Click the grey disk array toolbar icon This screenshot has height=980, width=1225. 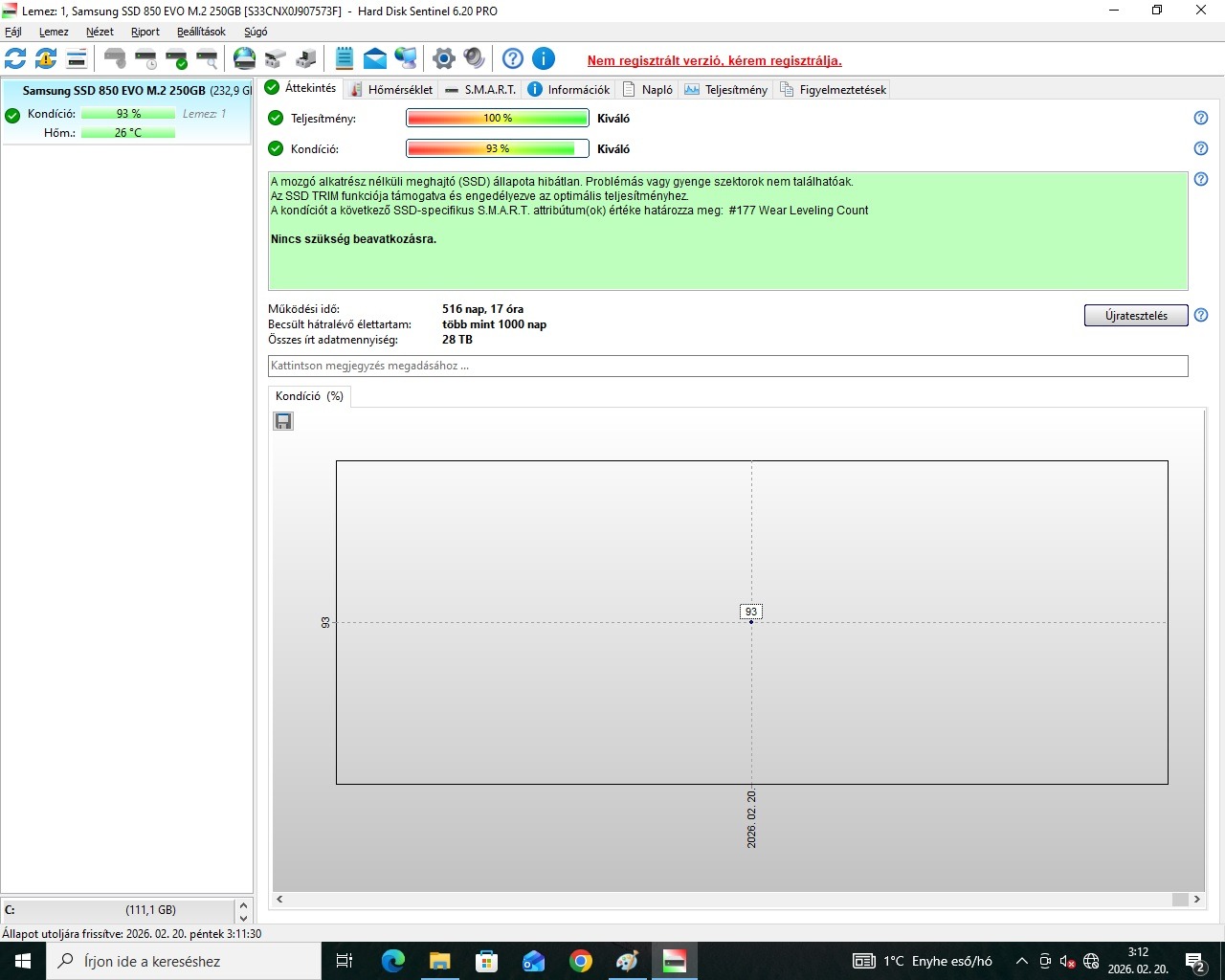click(x=276, y=58)
